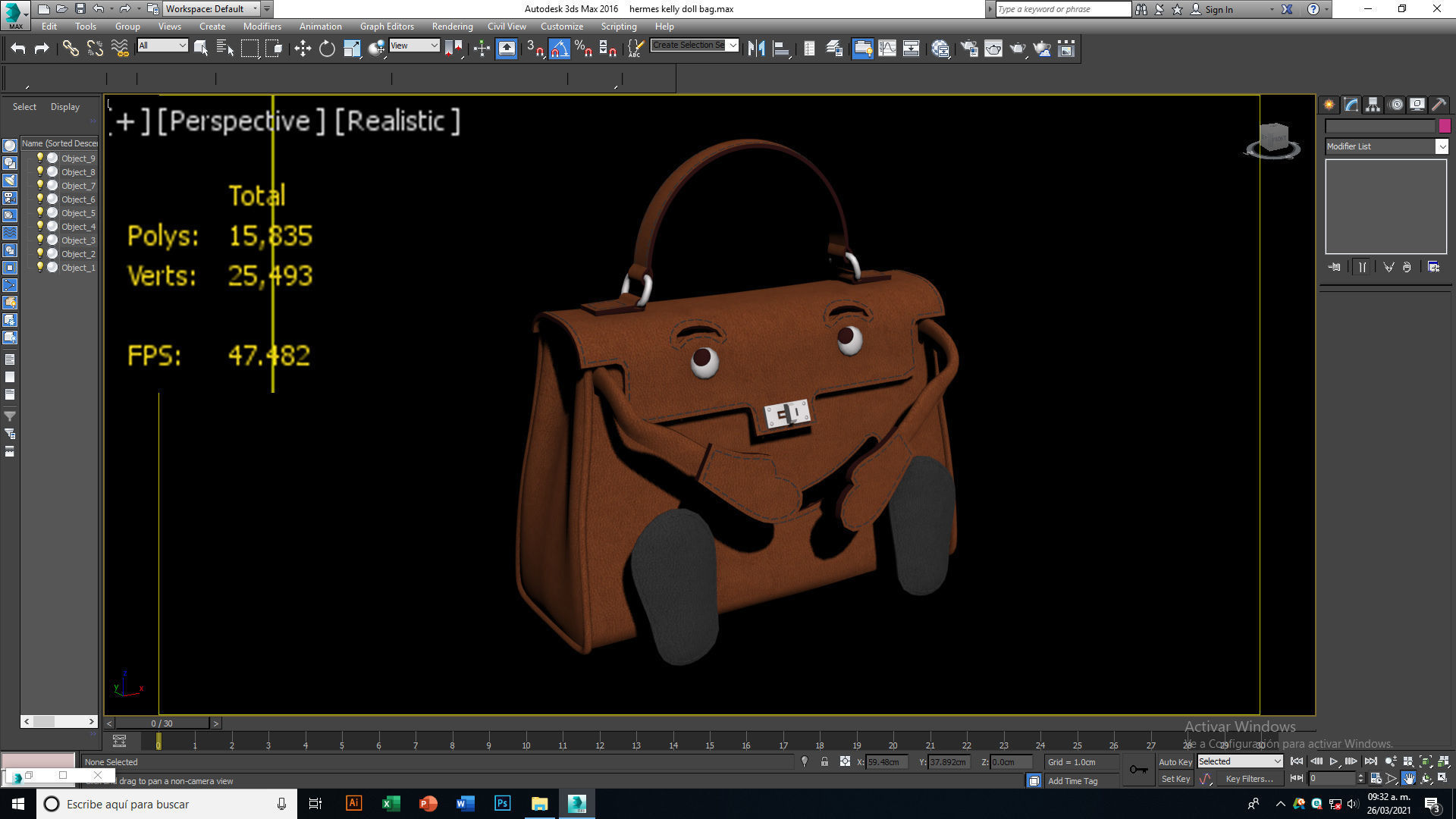Expand the Create Selection Set dropdown
The width and height of the screenshot is (1456, 819).
coord(733,45)
